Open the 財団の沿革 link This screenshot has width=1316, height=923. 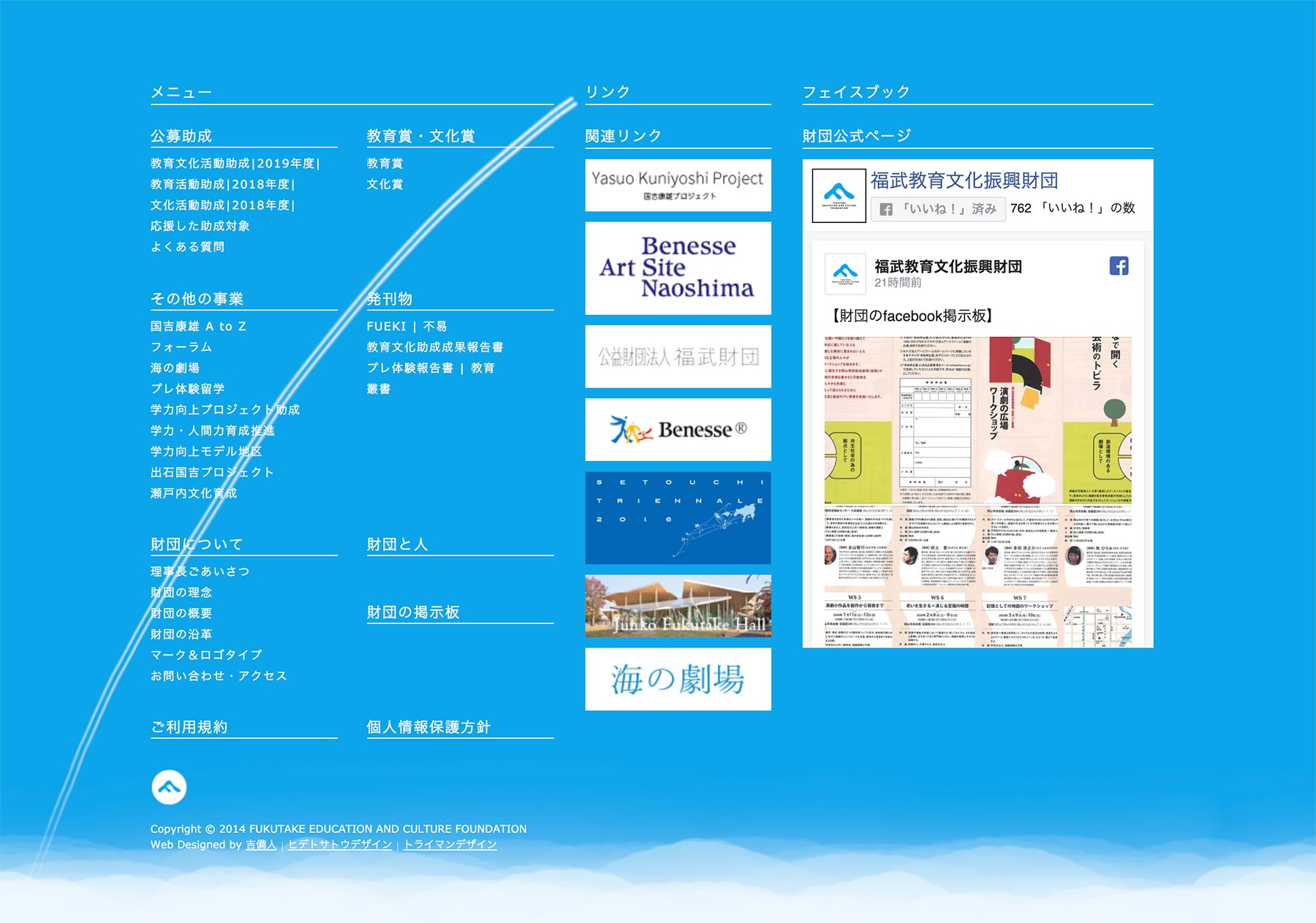181,634
